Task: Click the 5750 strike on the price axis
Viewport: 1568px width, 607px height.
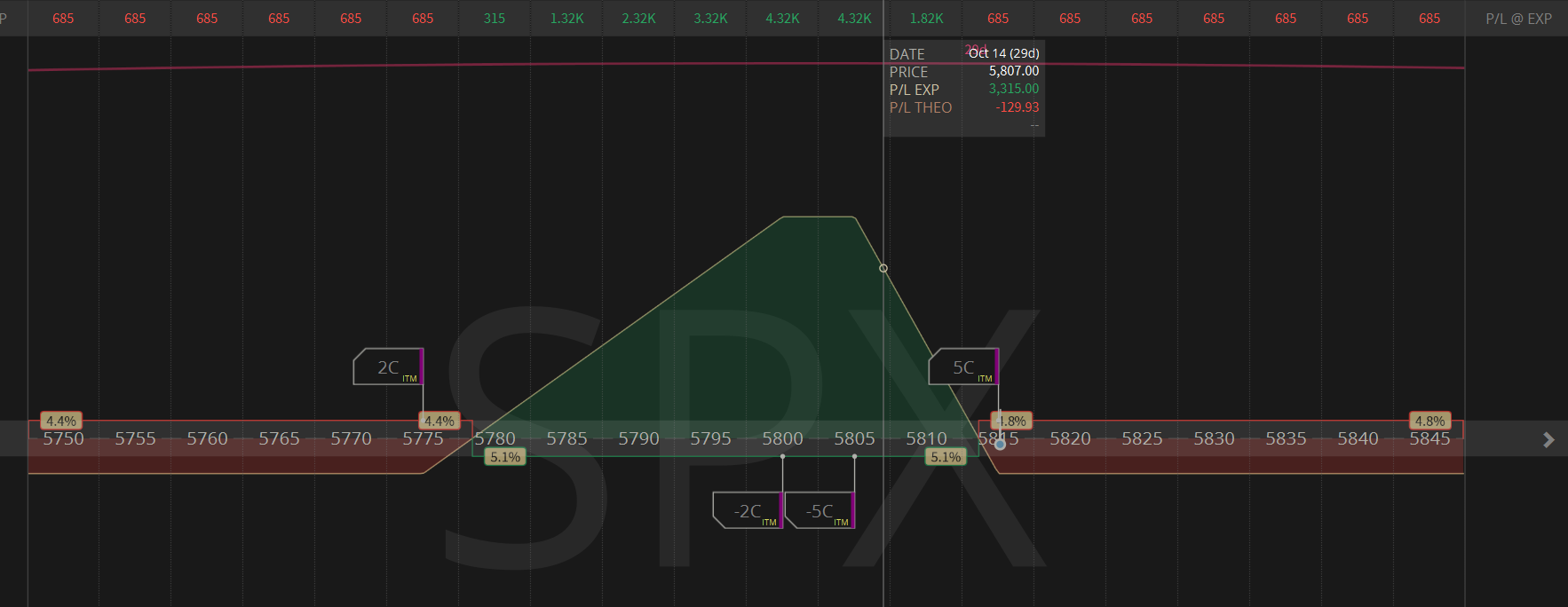Action: [x=64, y=438]
